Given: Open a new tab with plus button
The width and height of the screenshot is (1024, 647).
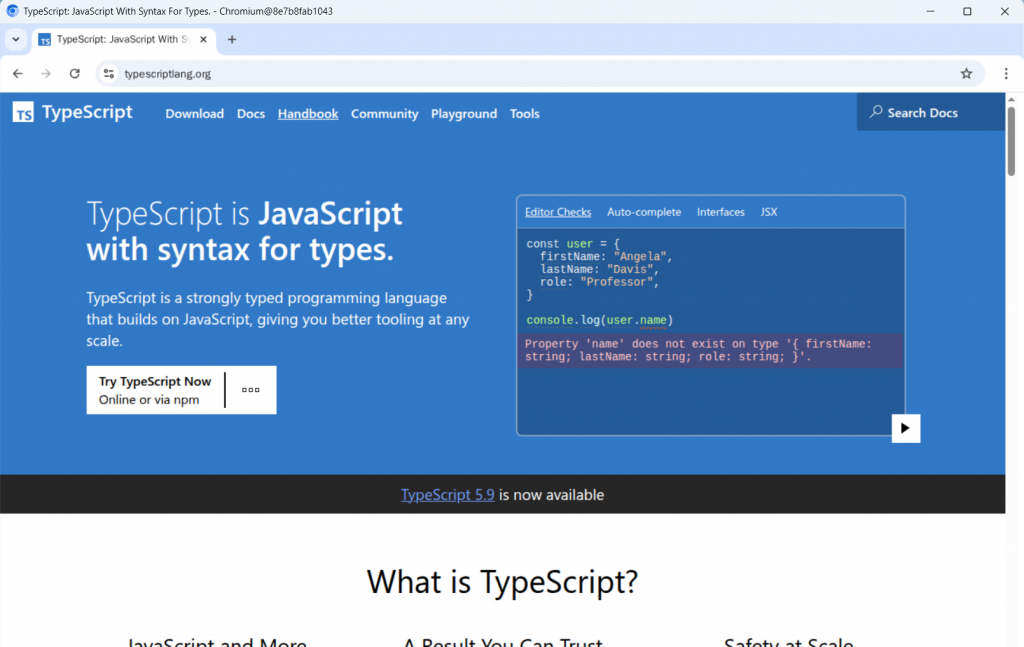Looking at the screenshot, I should [232, 39].
